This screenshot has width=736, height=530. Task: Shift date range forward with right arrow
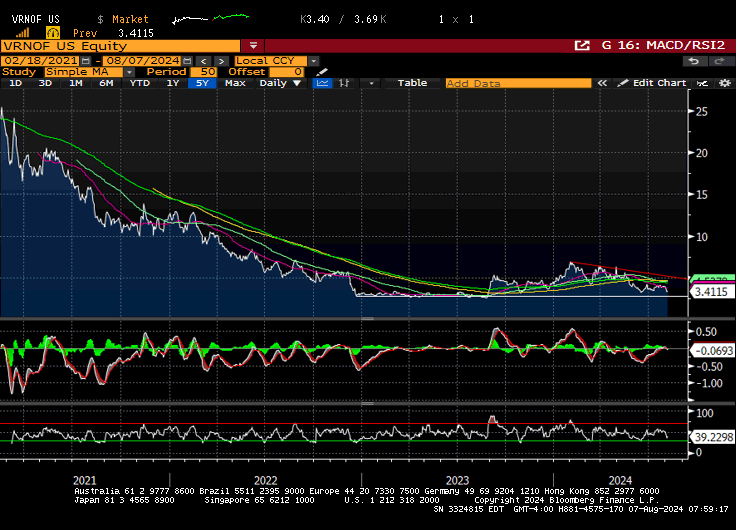(222, 61)
